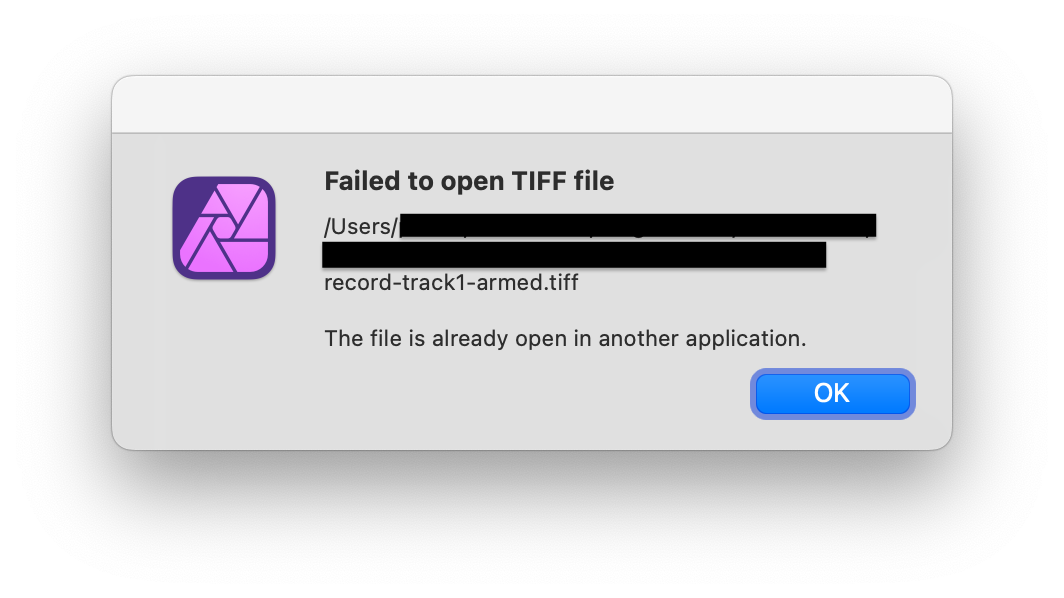This screenshot has height=598, width=1064.
Task: Click the error text about another application
Action: 563,338
